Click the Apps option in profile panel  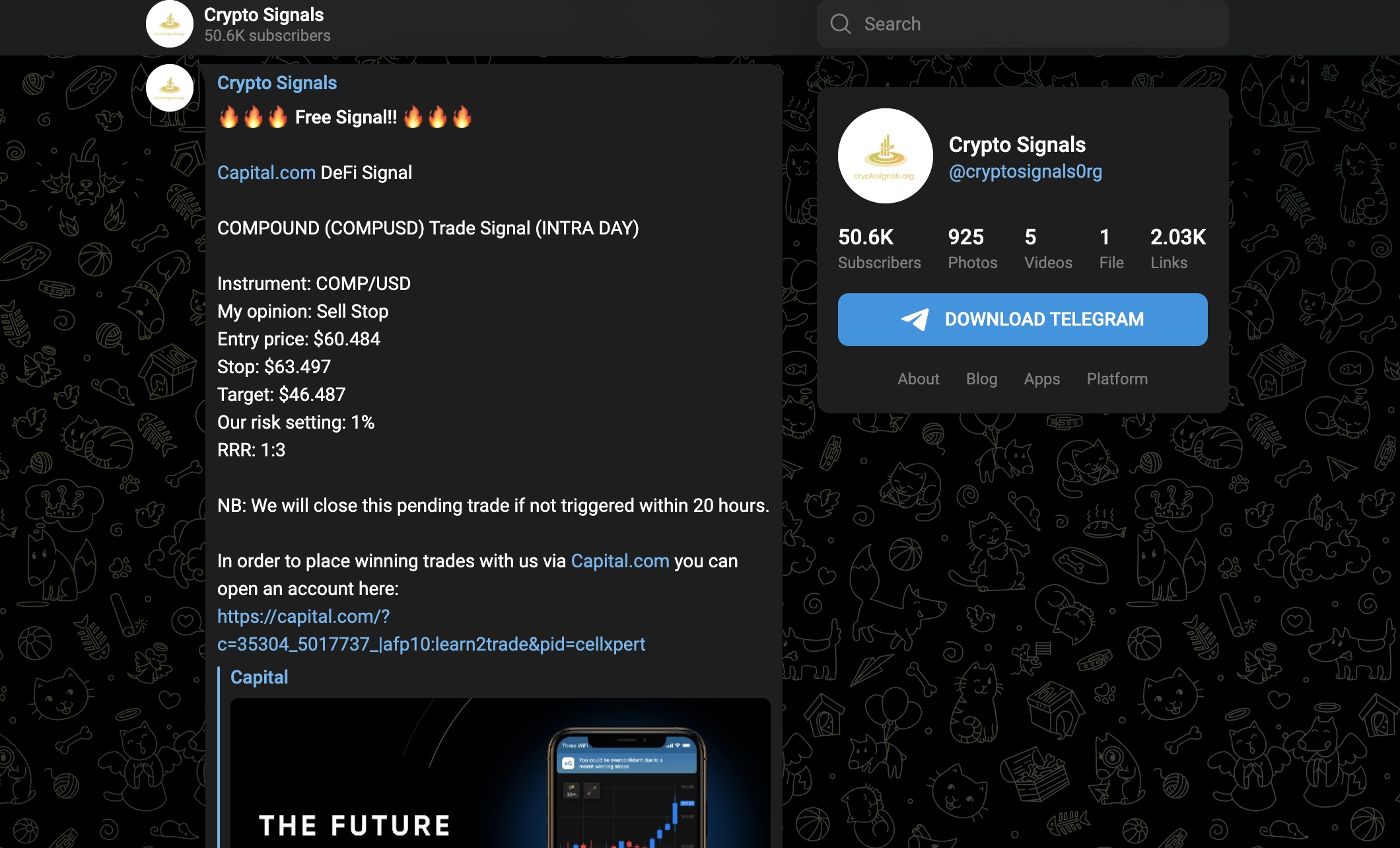pyautogui.click(x=1042, y=379)
